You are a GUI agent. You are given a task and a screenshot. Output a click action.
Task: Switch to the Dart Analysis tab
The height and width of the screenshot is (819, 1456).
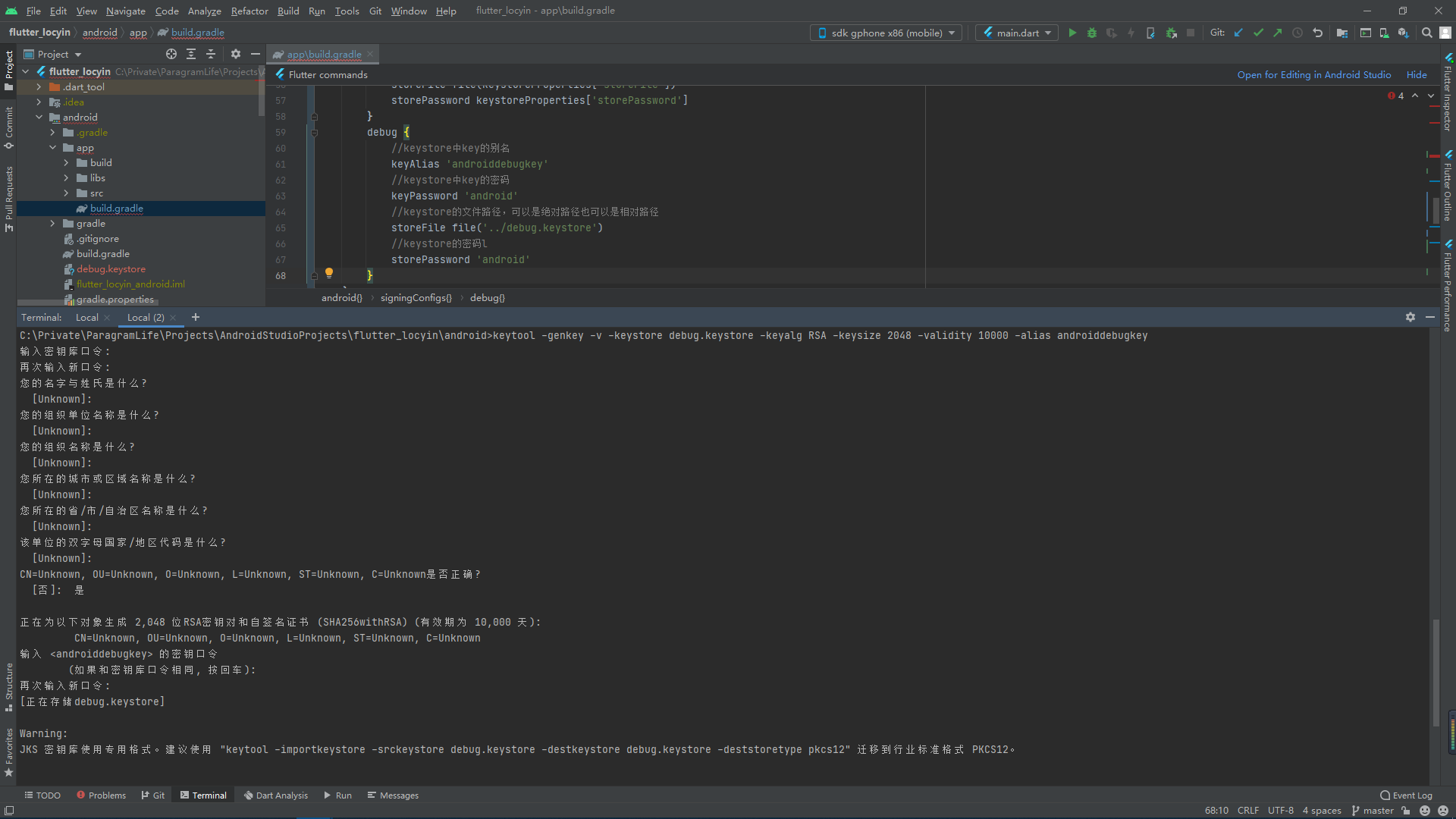(x=275, y=795)
